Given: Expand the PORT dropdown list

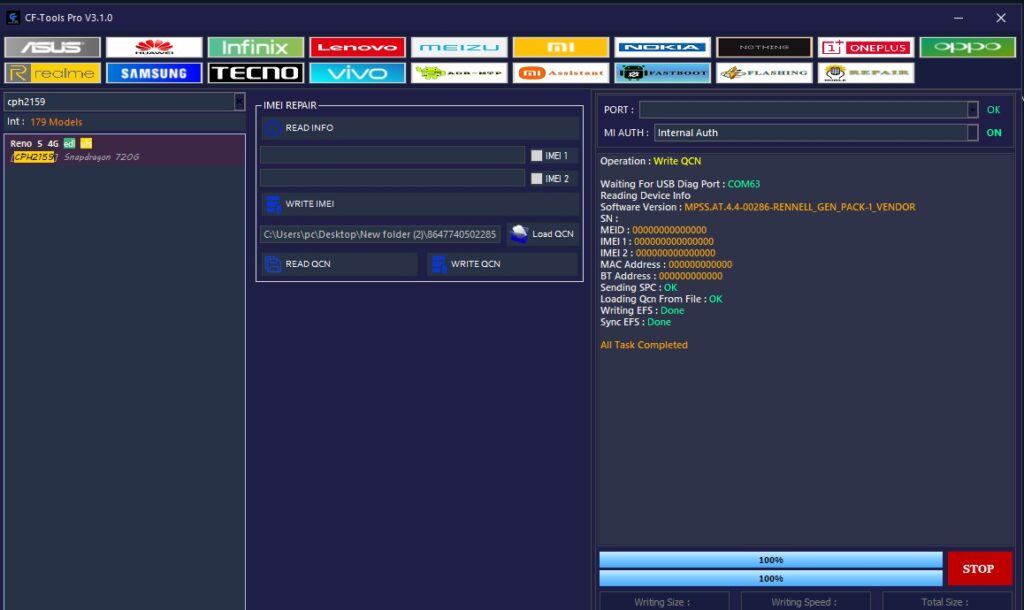Looking at the screenshot, I should pos(972,110).
